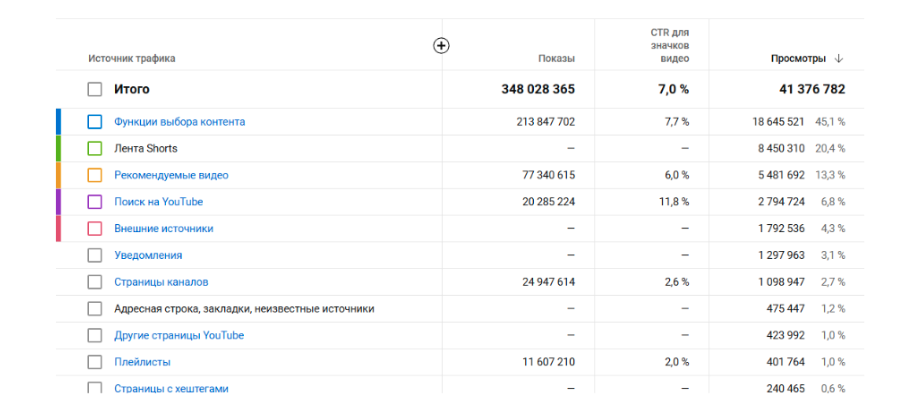916x409 pixels.
Task: Click the sort arrow next to Просмотры
Action: [x=839, y=58]
